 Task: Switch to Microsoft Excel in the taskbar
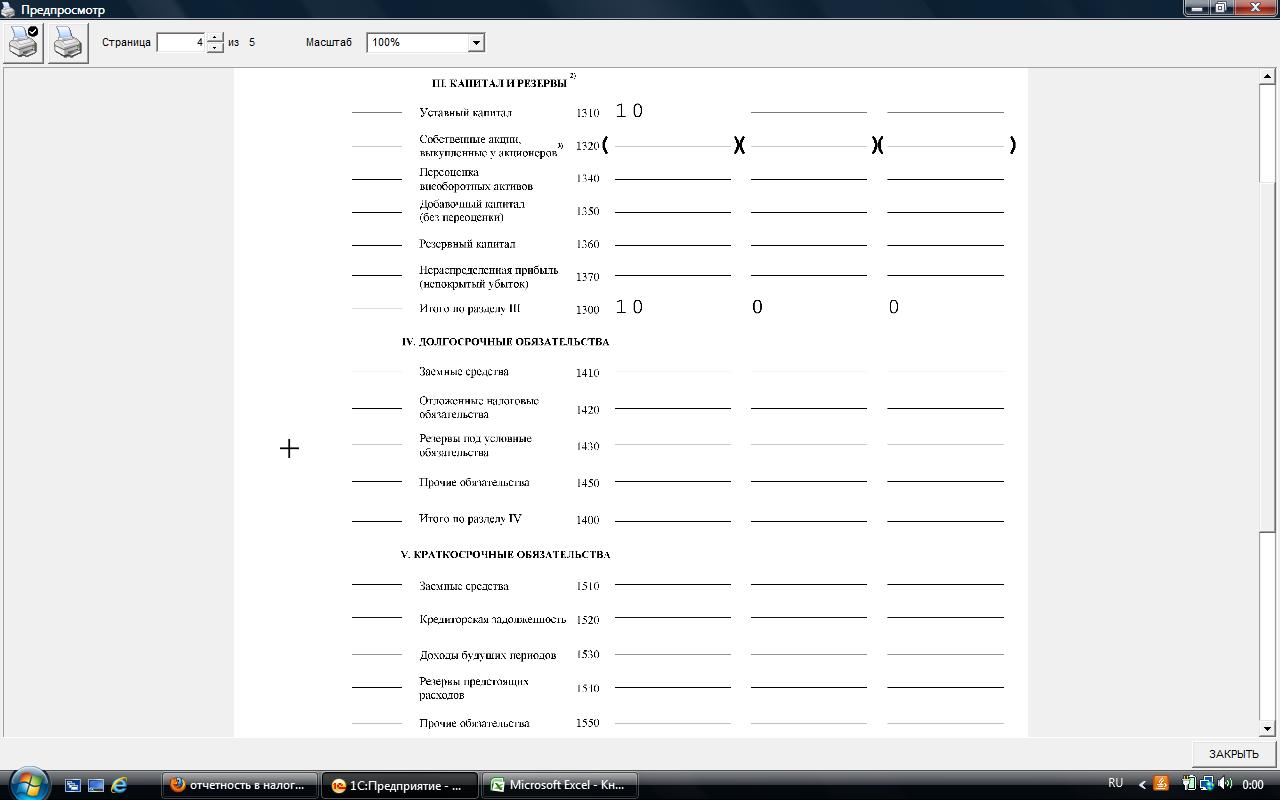pos(560,785)
